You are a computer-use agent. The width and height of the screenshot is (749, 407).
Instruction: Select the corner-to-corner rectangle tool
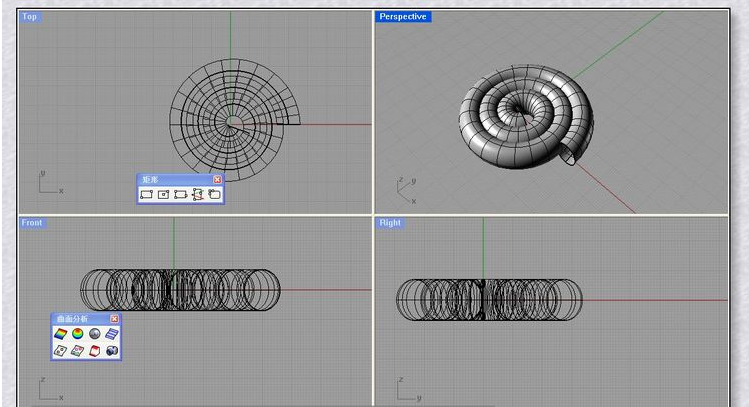click(147, 194)
